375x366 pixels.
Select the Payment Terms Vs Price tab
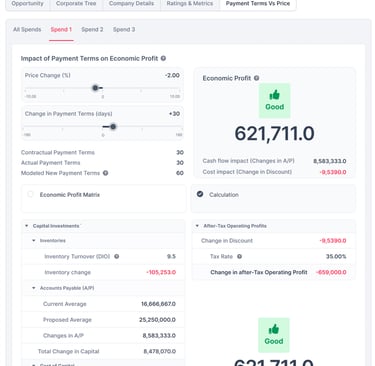(x=258, y=4)
